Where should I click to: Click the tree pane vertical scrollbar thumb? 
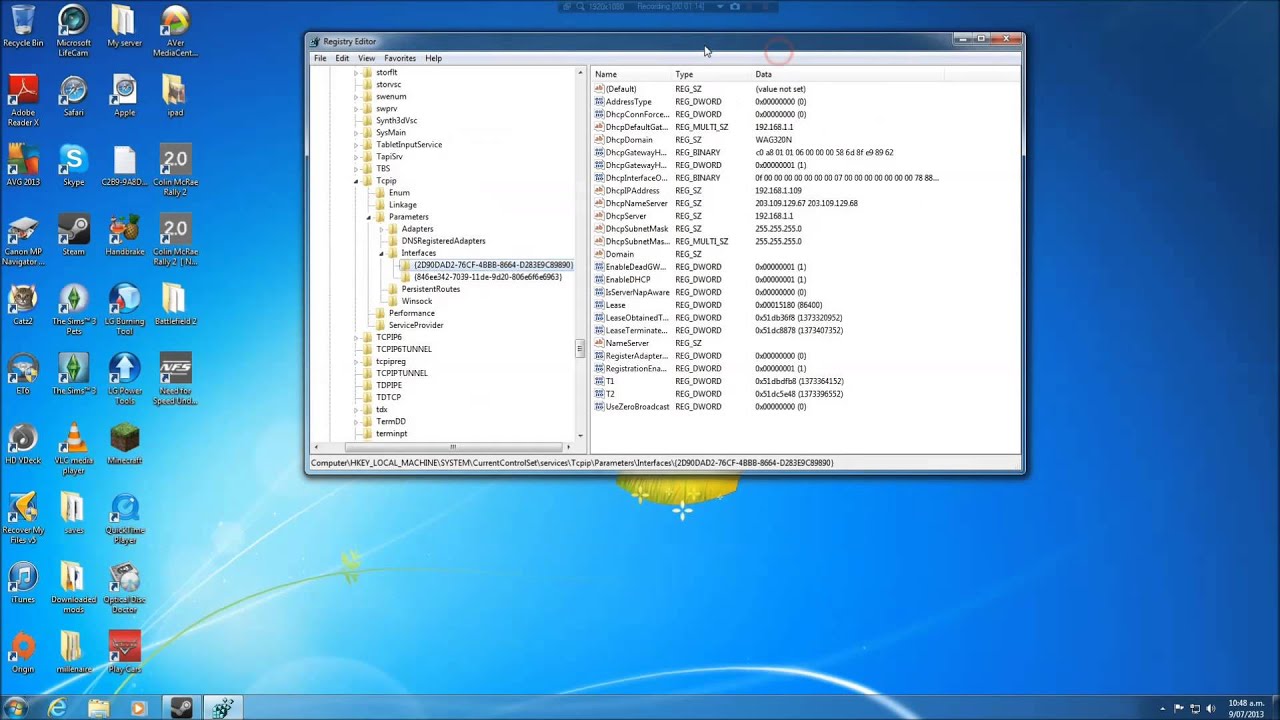(579, 348)
